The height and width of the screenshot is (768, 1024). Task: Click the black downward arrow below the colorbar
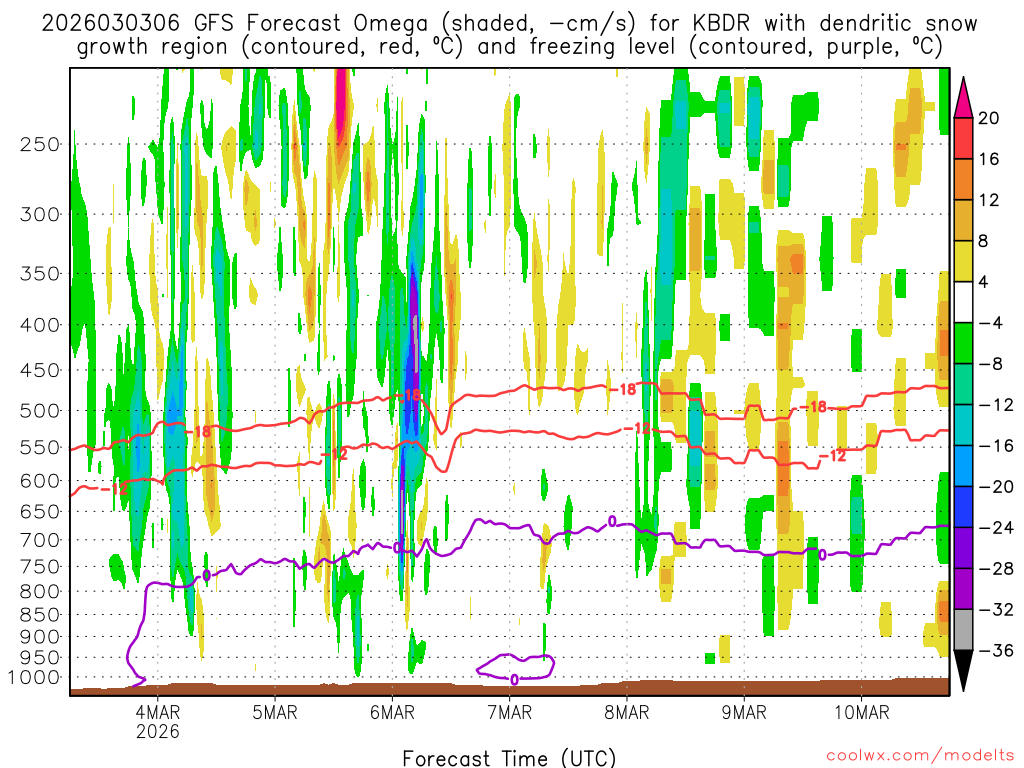(x=963, y=671)
